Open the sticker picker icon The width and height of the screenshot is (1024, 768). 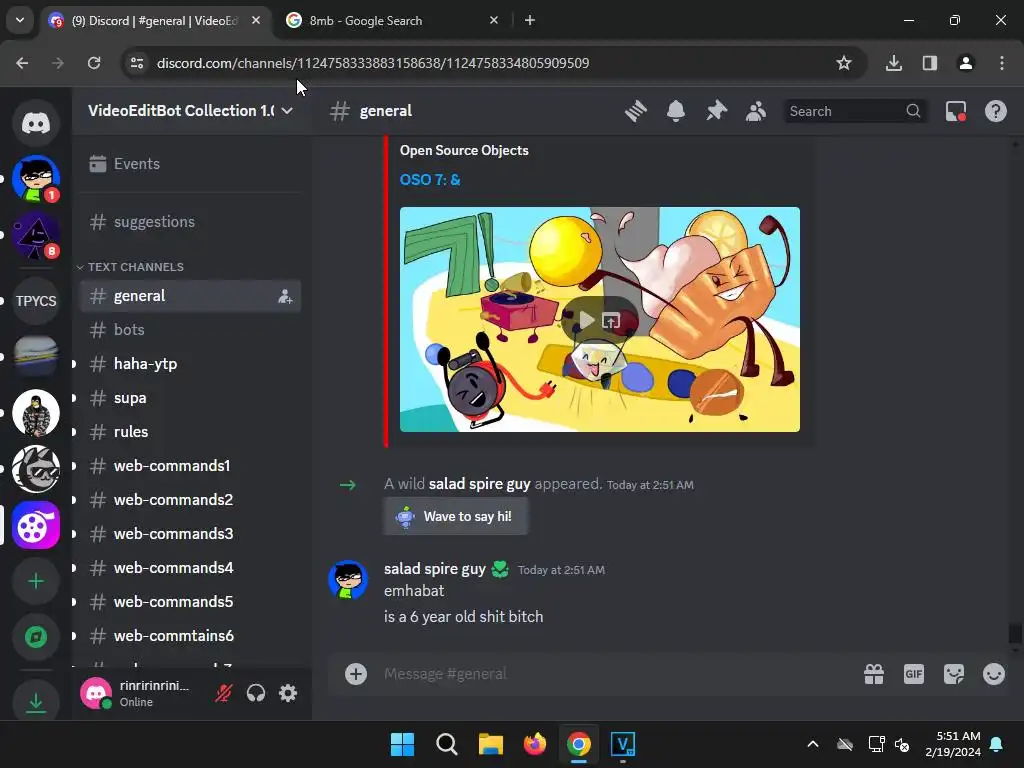click(x=954, y=673)
